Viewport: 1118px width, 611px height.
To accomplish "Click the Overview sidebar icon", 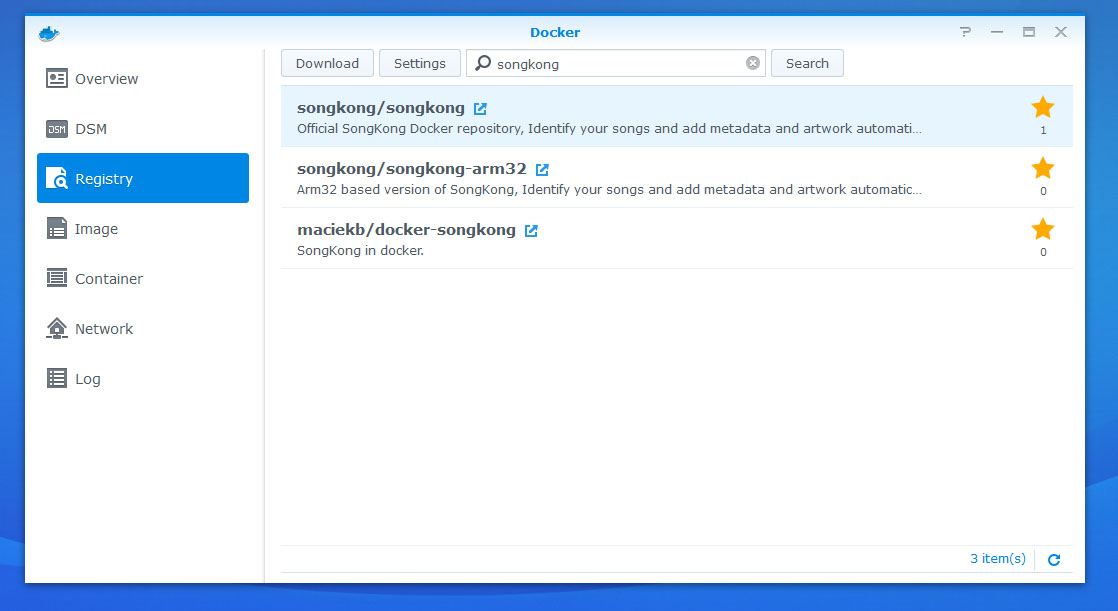I will [57, 78].
